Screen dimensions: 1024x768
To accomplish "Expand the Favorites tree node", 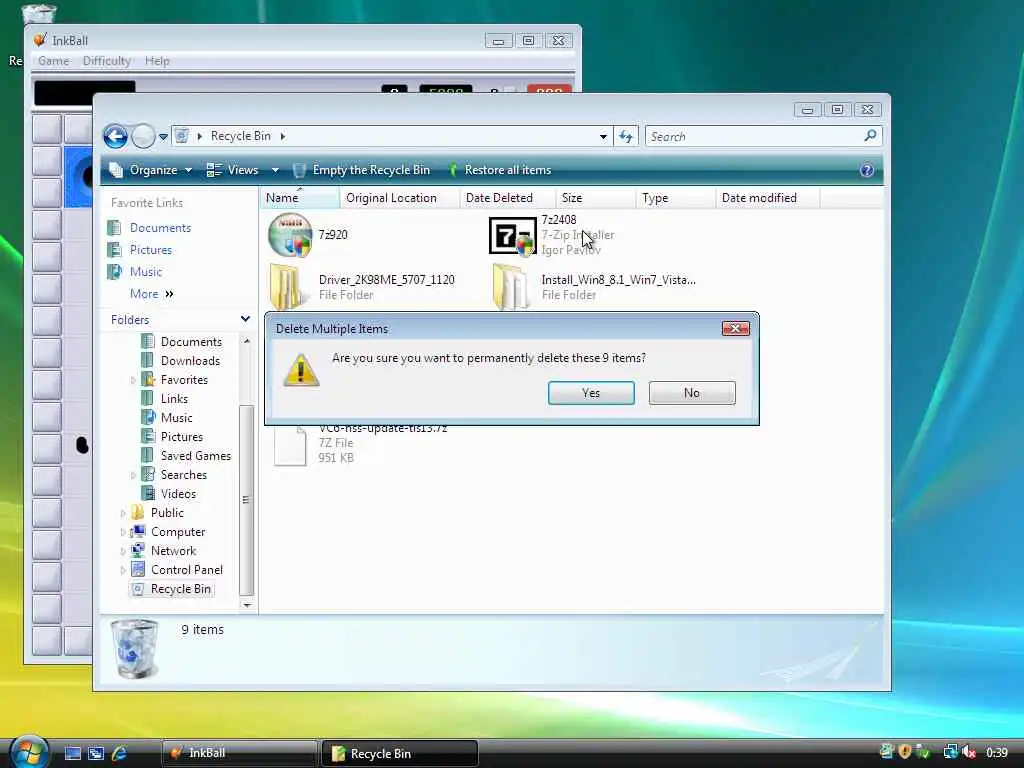I will 133,380.
